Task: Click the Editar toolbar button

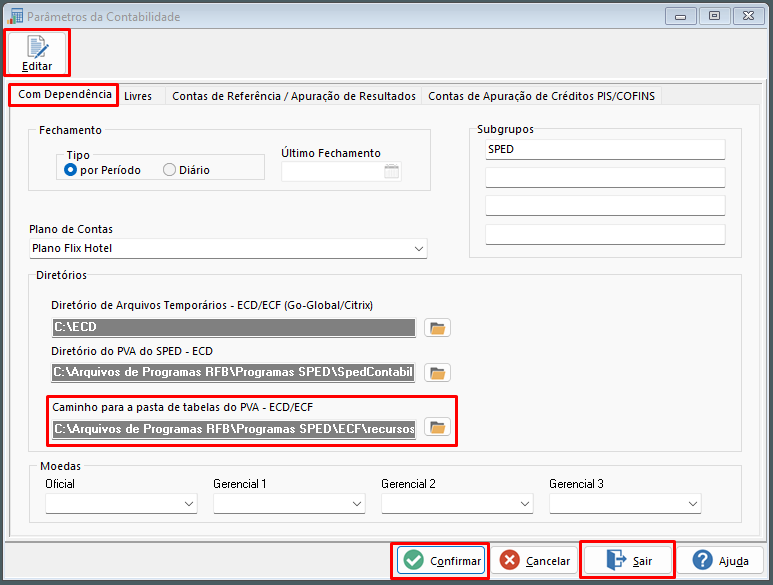Action: pyautogui.click(x=37, y=53)
